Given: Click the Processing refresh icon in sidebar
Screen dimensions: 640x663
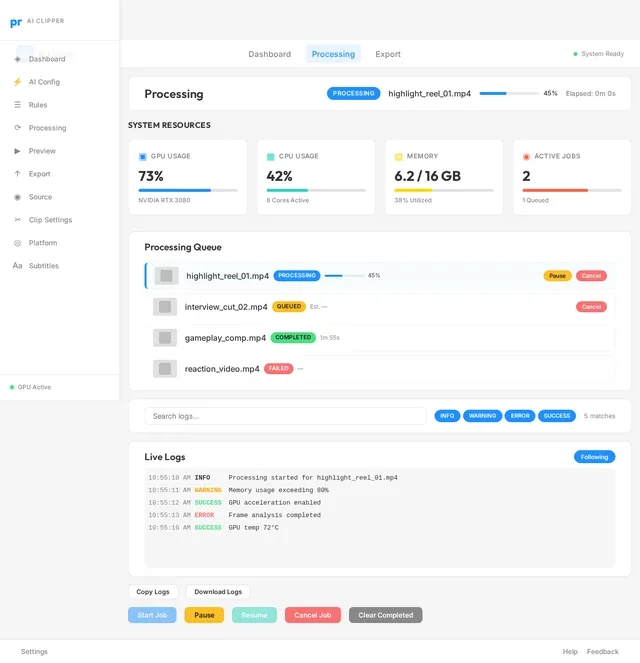Looking at the screenshot, I should tap(17, 128).
